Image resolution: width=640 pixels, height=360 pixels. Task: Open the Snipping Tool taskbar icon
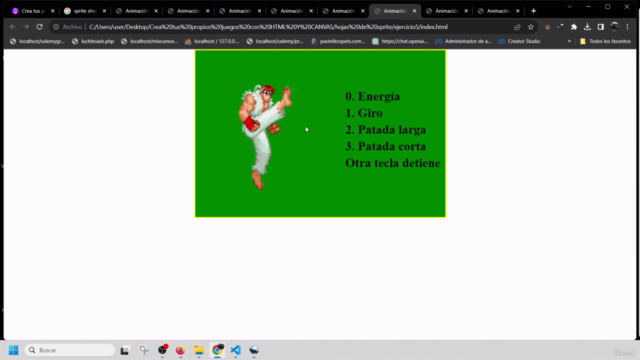click(144, 350)
